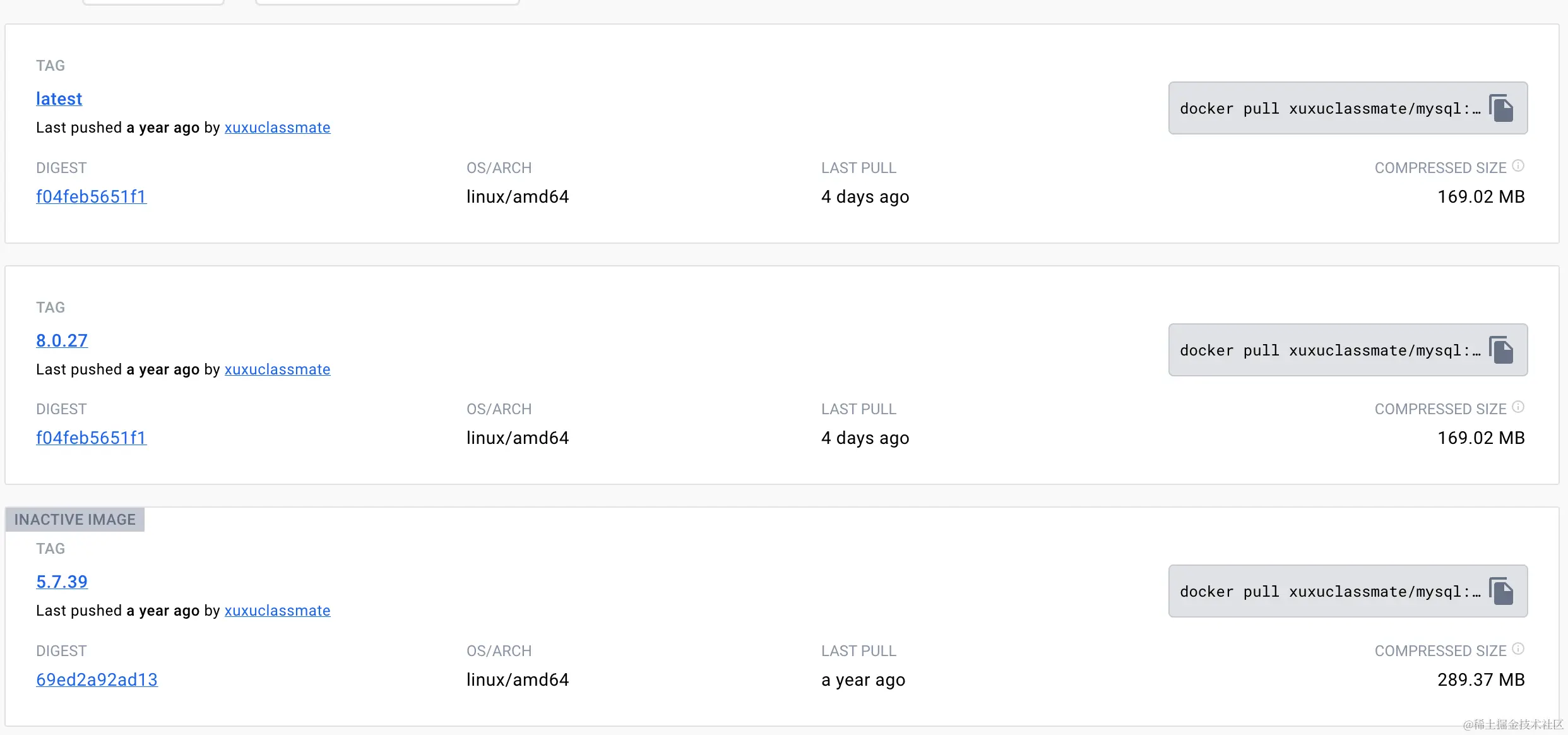View digest f04feb5651f1 under 8.0.27 tag

click(91, 438)
